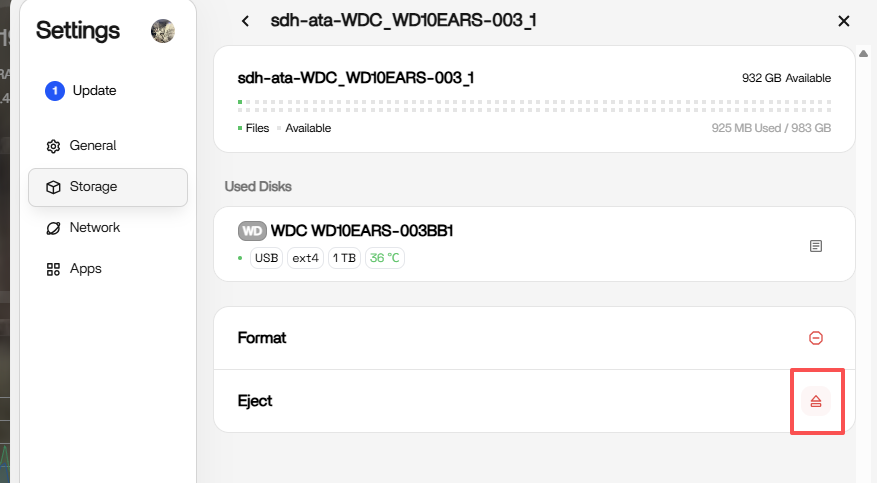This screenshot has width=877, height=483.
Task: Click the red Format icon
Action: pos(816,338)
